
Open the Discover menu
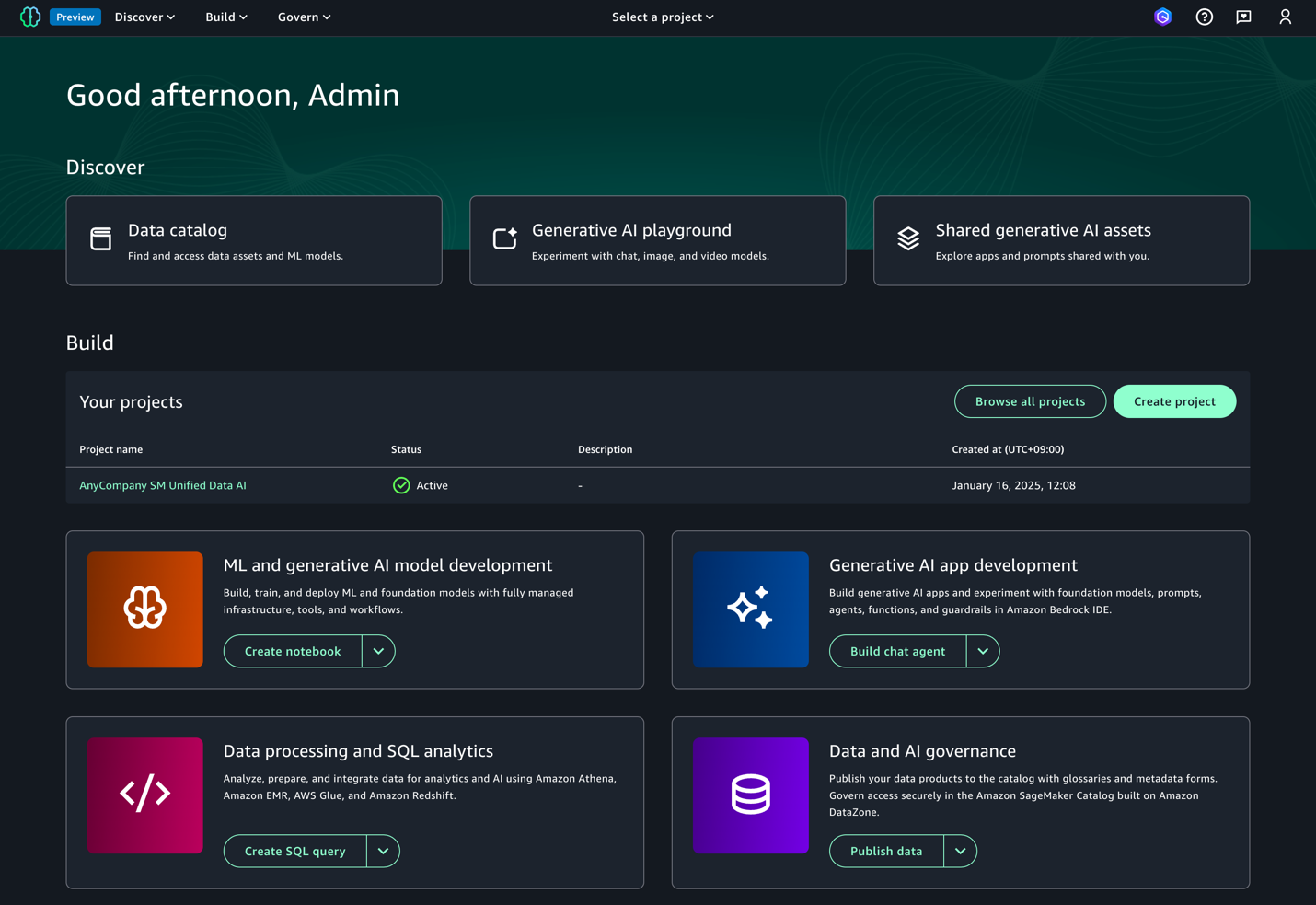[x=144, y=17]
